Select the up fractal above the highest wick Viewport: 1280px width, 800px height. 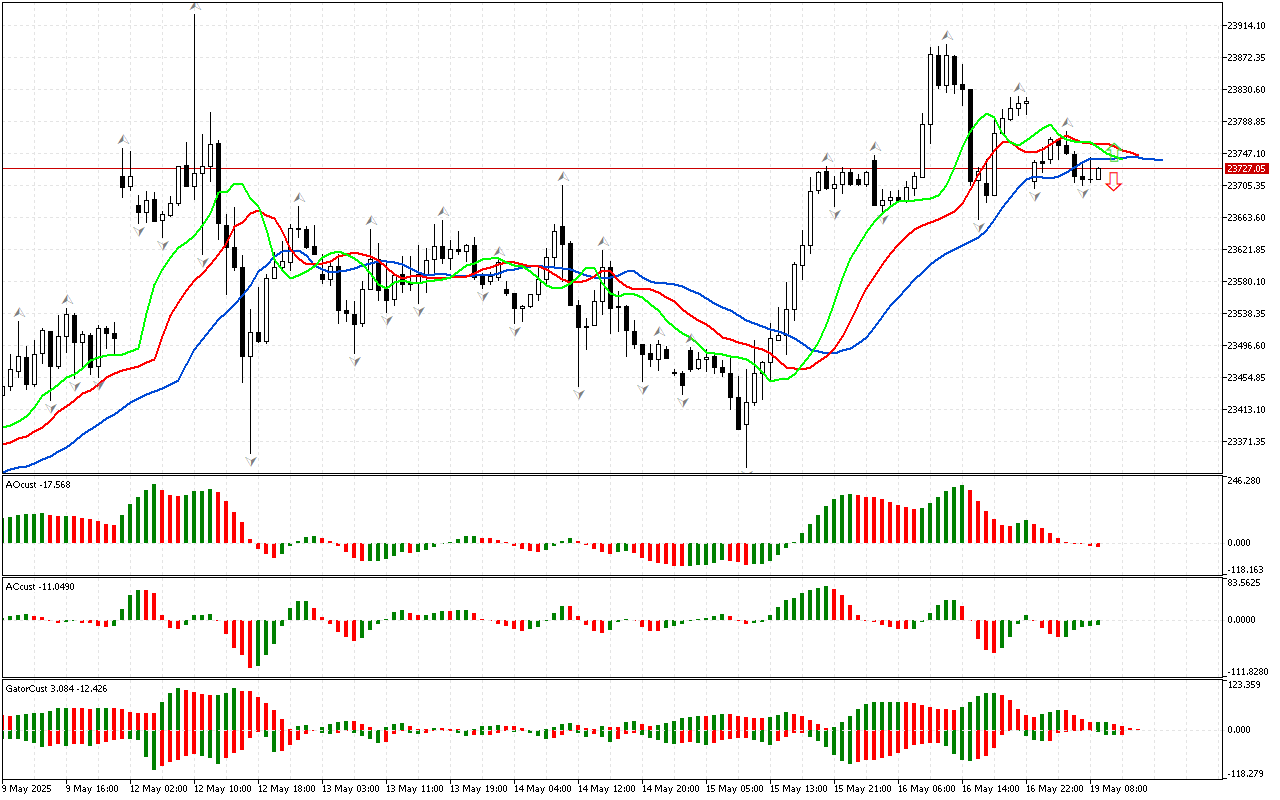195,7
